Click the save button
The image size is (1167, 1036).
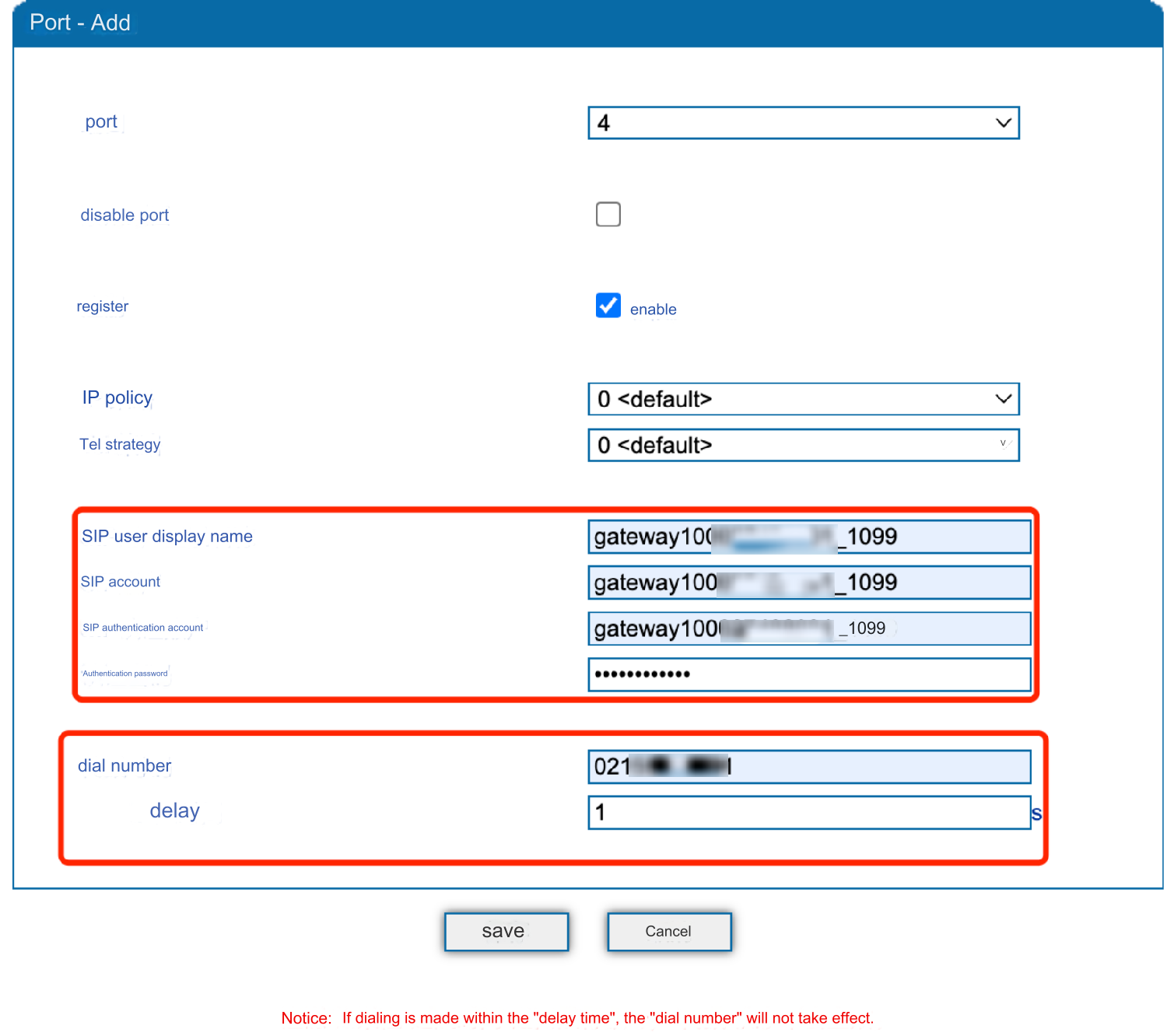[506, 931]
